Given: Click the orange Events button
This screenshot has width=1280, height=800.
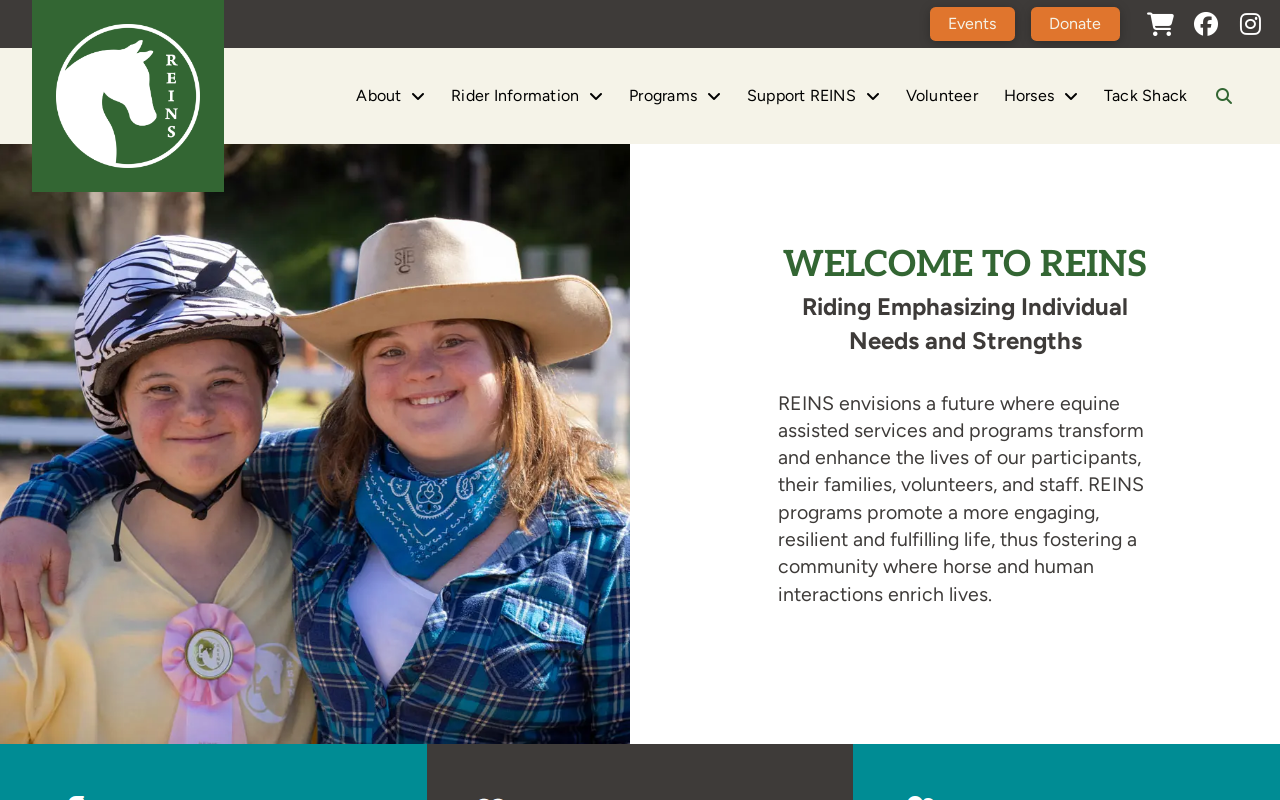Looking at the screenshot, I should (972, 24).
